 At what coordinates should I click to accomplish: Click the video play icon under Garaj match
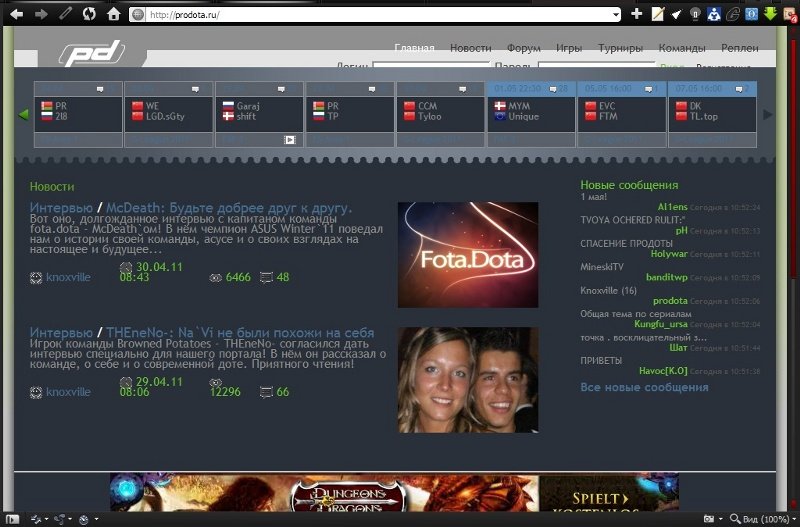[290, 140]
